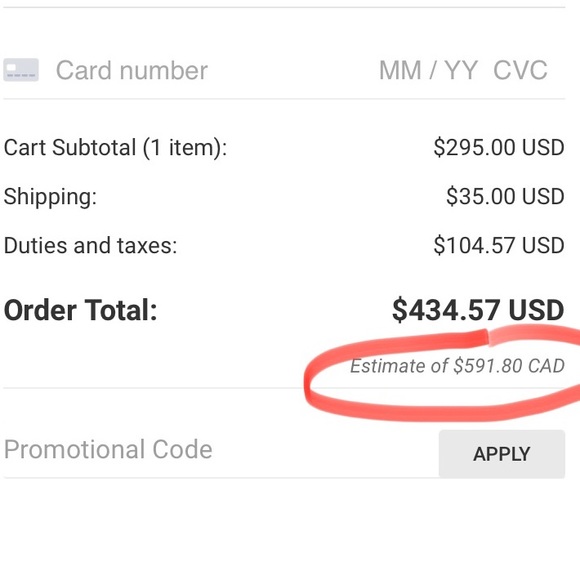Select the MM / YY expiry field

coord(428,70)
